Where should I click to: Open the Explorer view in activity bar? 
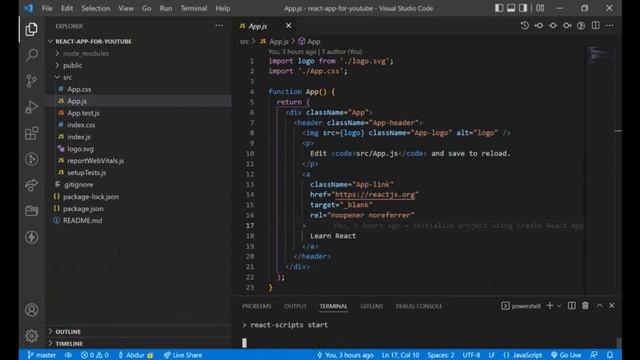click(x=31, y=29)
